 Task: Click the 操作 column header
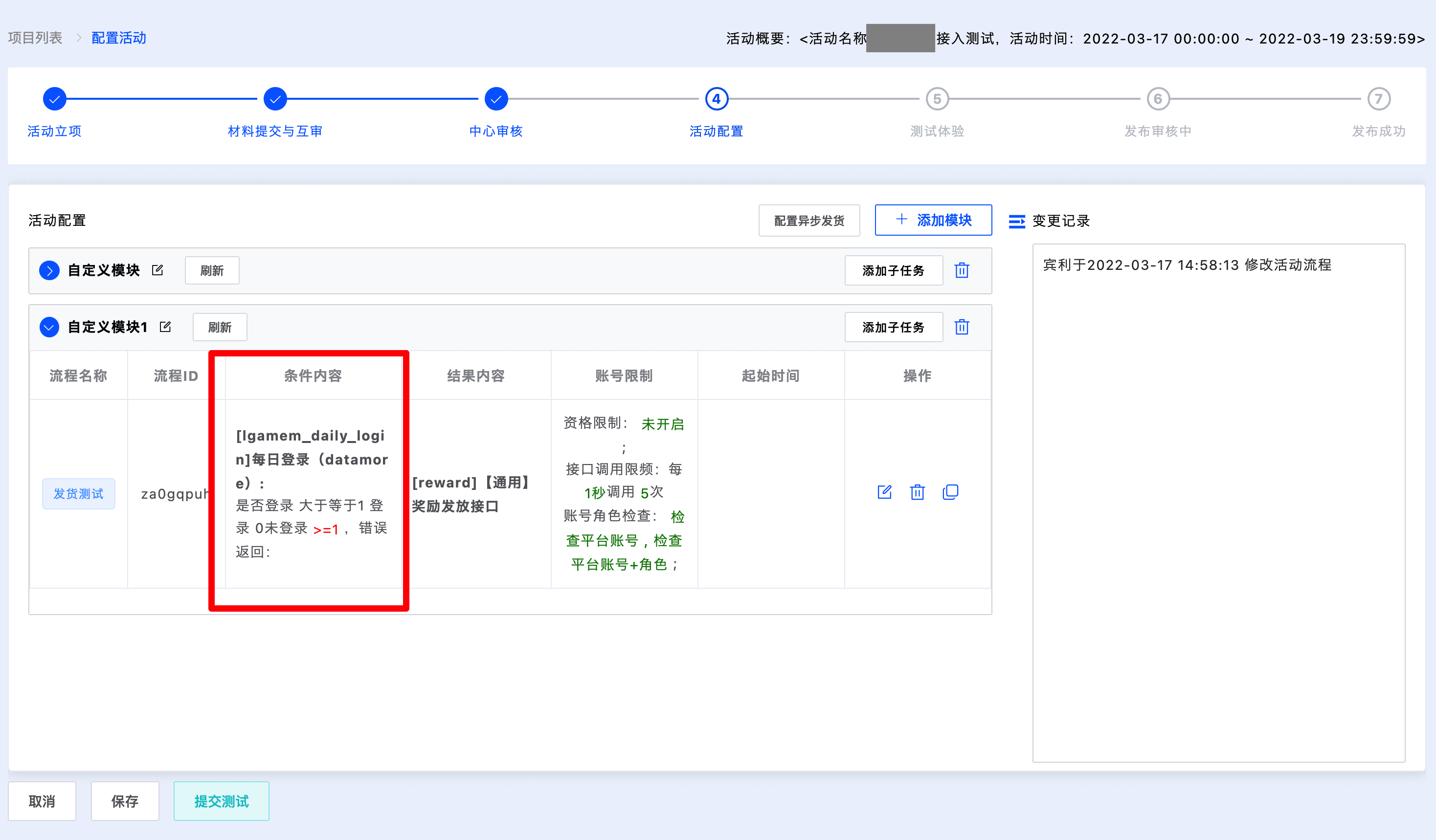click(918, 376)
